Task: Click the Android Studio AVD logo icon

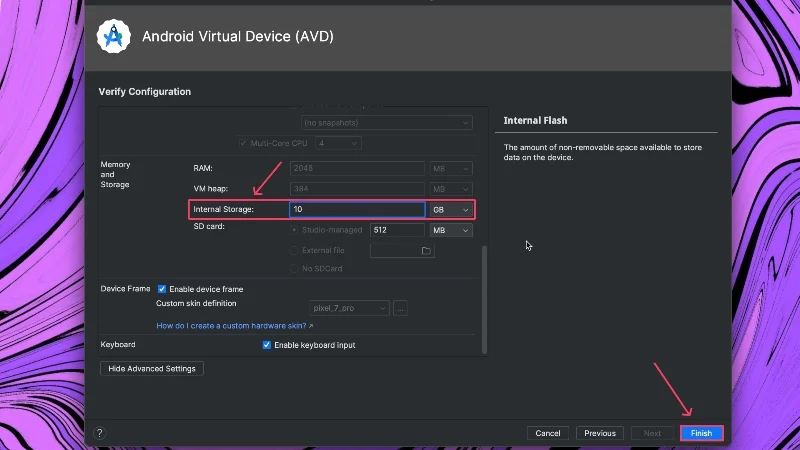Action: (x=113, y=37)
